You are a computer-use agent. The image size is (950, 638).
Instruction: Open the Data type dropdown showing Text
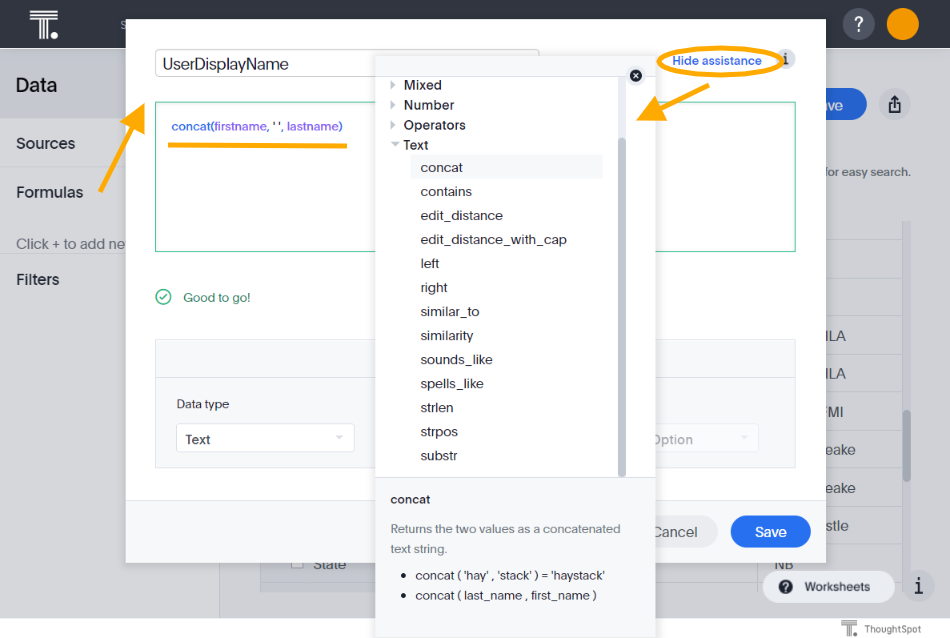(x=264, y=438)
